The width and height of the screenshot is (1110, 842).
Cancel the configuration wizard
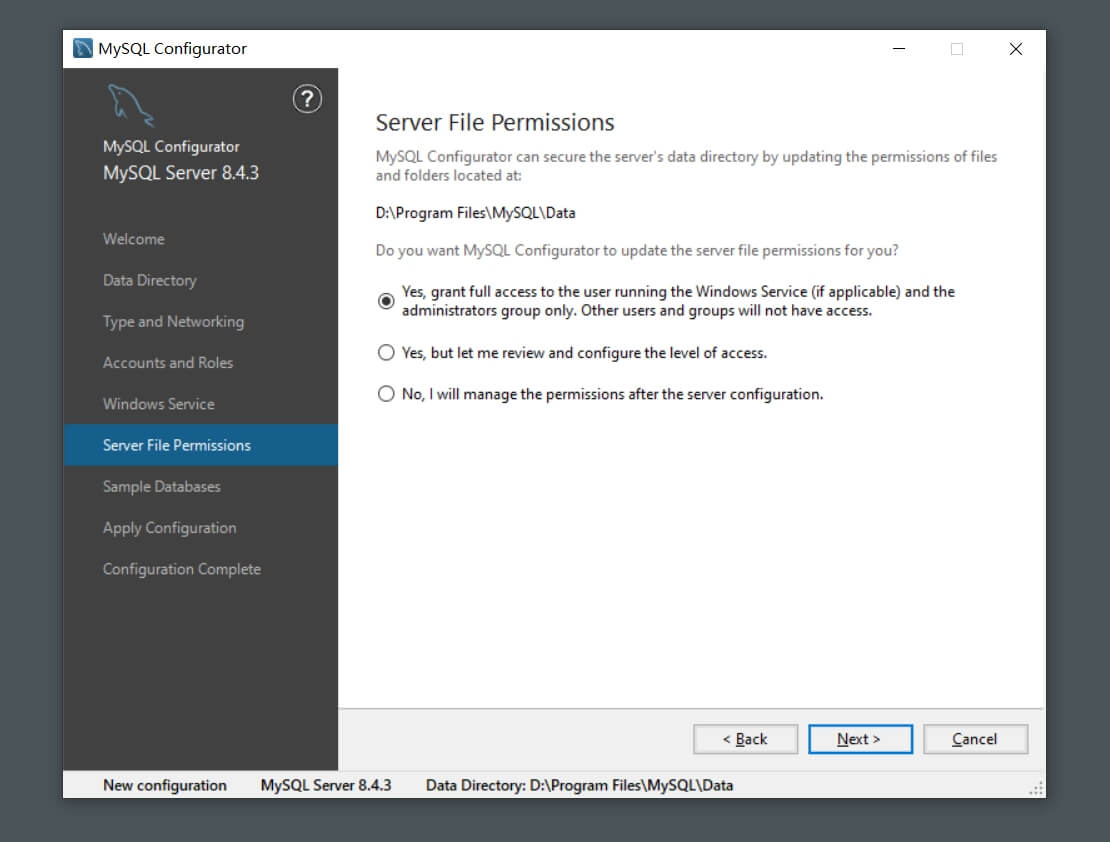(975, 739)
